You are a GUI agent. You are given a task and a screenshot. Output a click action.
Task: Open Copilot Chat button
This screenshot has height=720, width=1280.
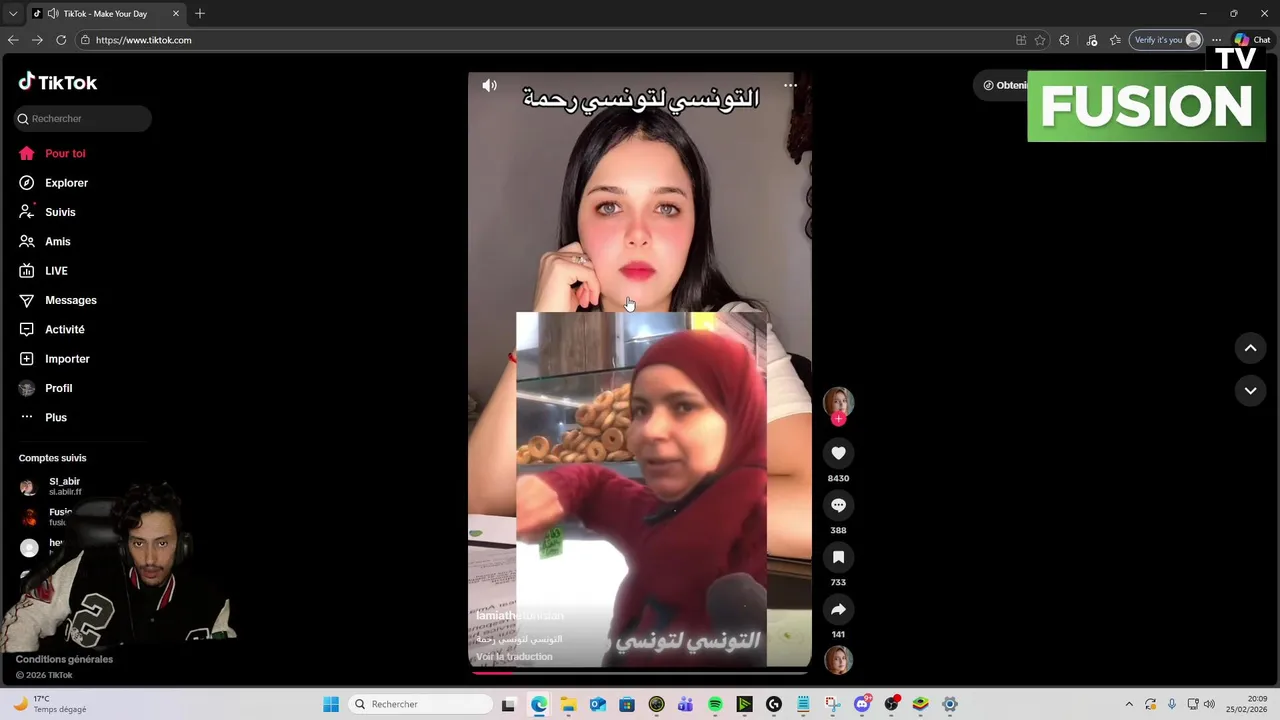coord(1253,40)
